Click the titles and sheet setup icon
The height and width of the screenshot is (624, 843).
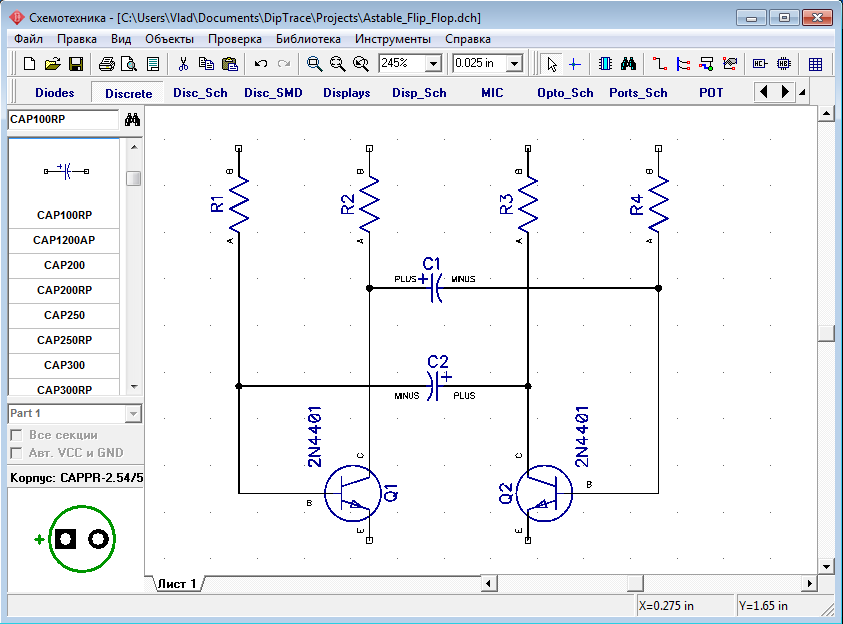153,64
